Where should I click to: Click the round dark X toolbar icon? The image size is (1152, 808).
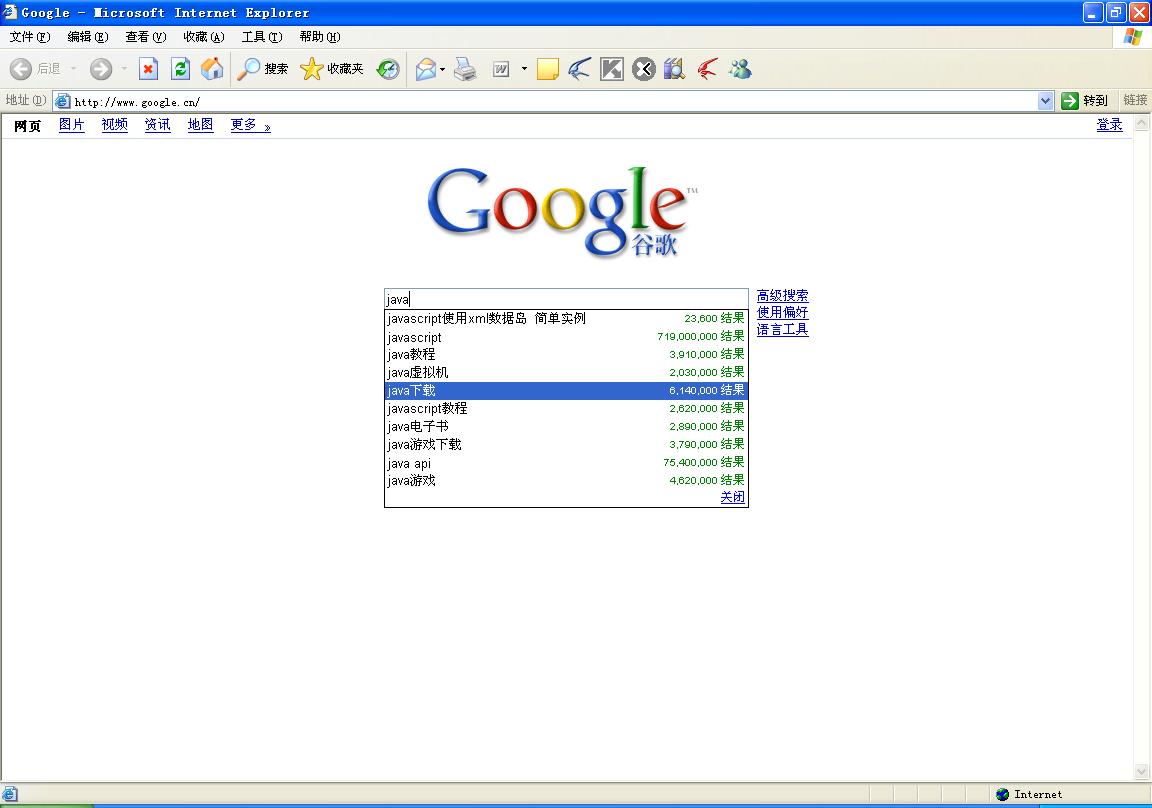pyautogui.click(x=644, y=69)
